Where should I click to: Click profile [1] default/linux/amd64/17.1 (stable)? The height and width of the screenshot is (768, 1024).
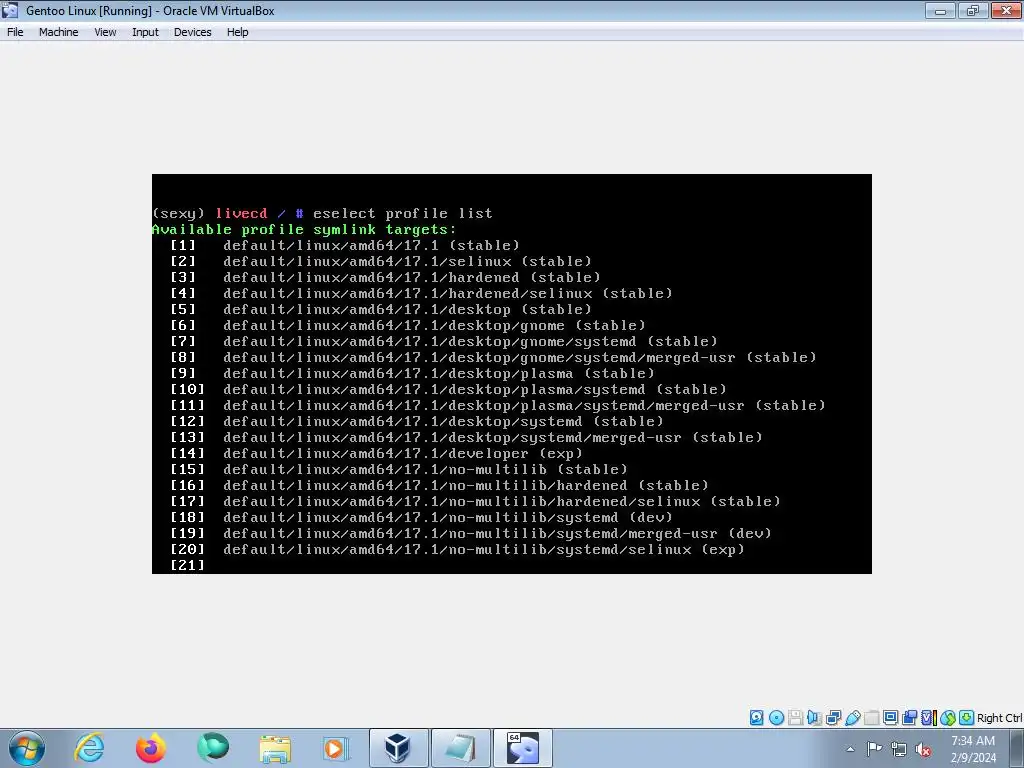(x=345, y=246)
